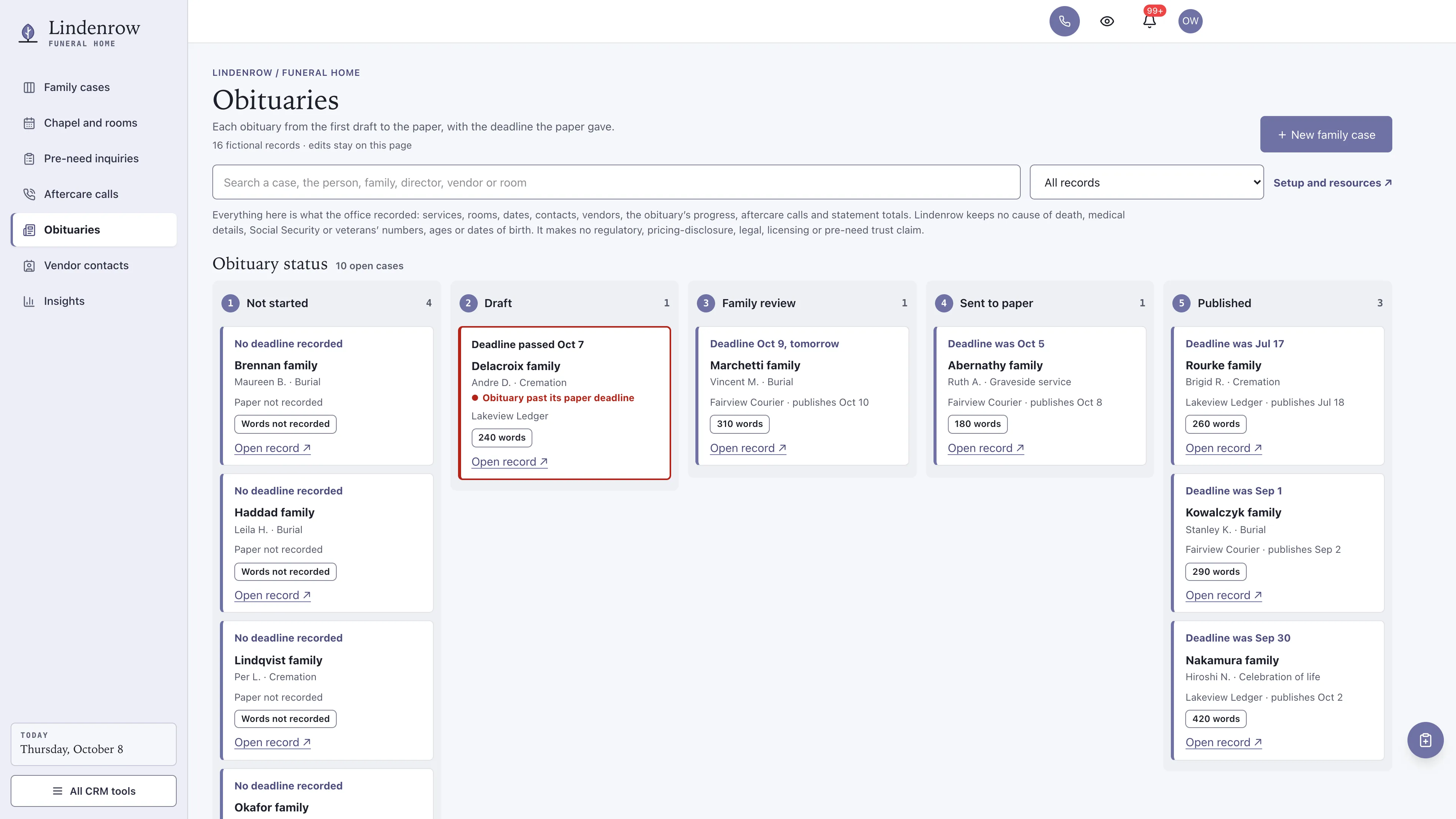Open Insights section
Screen dimensions: 1456x819
pyautogui.click(x=94, y=301)
